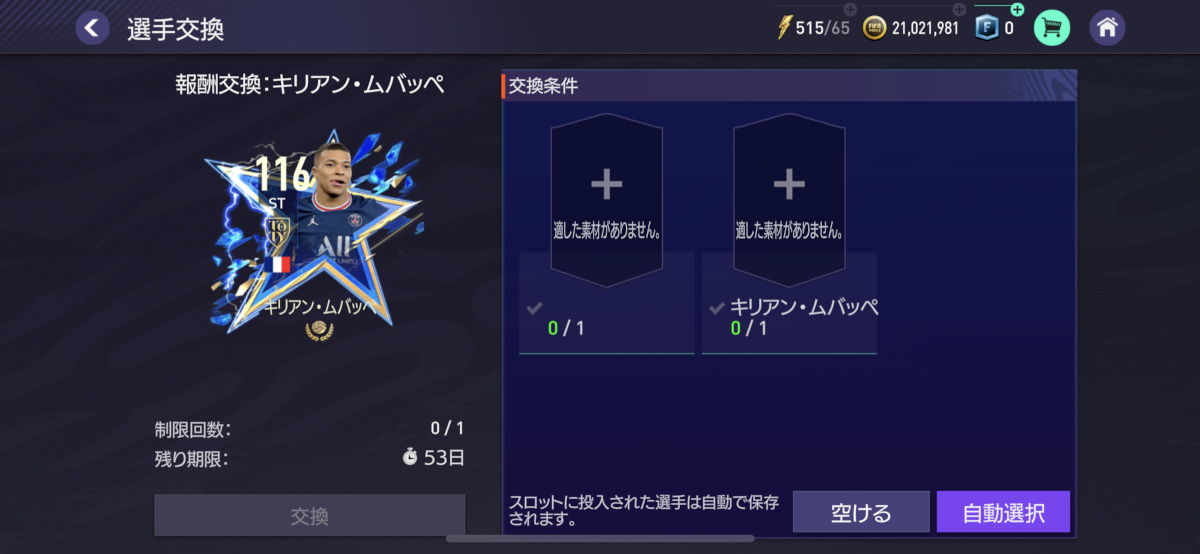Click the 自動選択 auto-select button
1200x554 pixels.
[1003, 512]
